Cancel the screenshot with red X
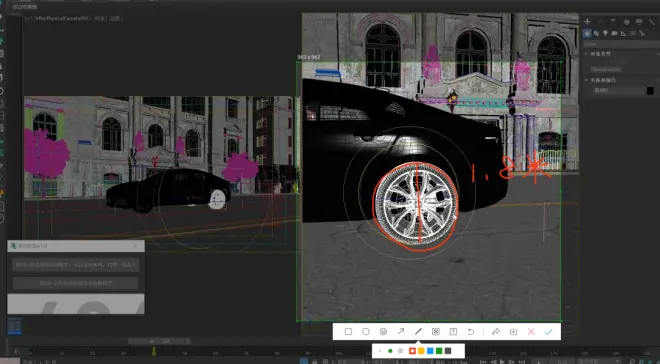This screenshot has width=660, height=364. [531, 332]
